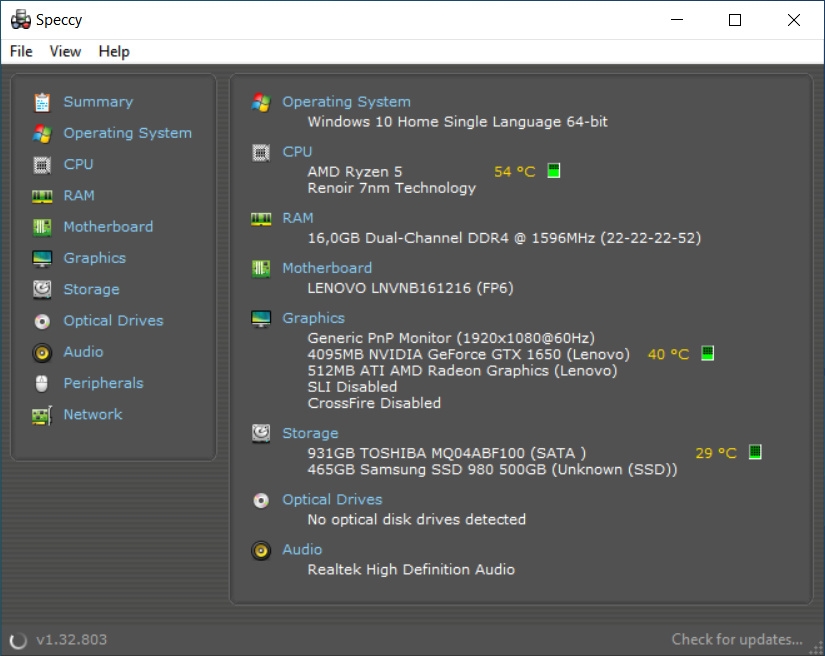Click the CPU heading link in summary
This screenshot has height=656, width=825.
pos(297,152)
